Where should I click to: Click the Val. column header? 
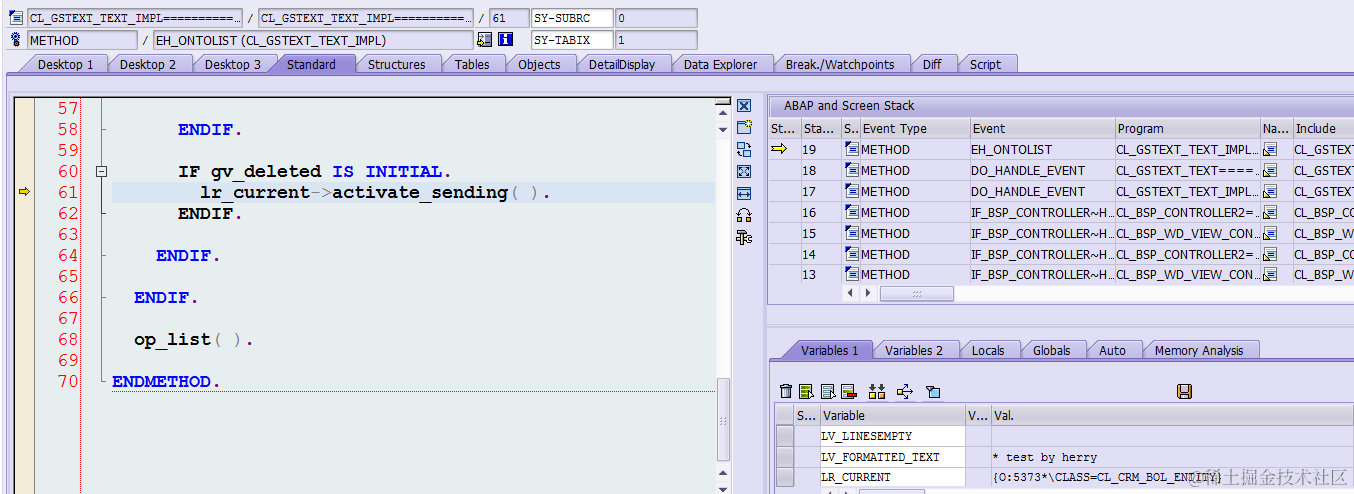(1172, 415)
